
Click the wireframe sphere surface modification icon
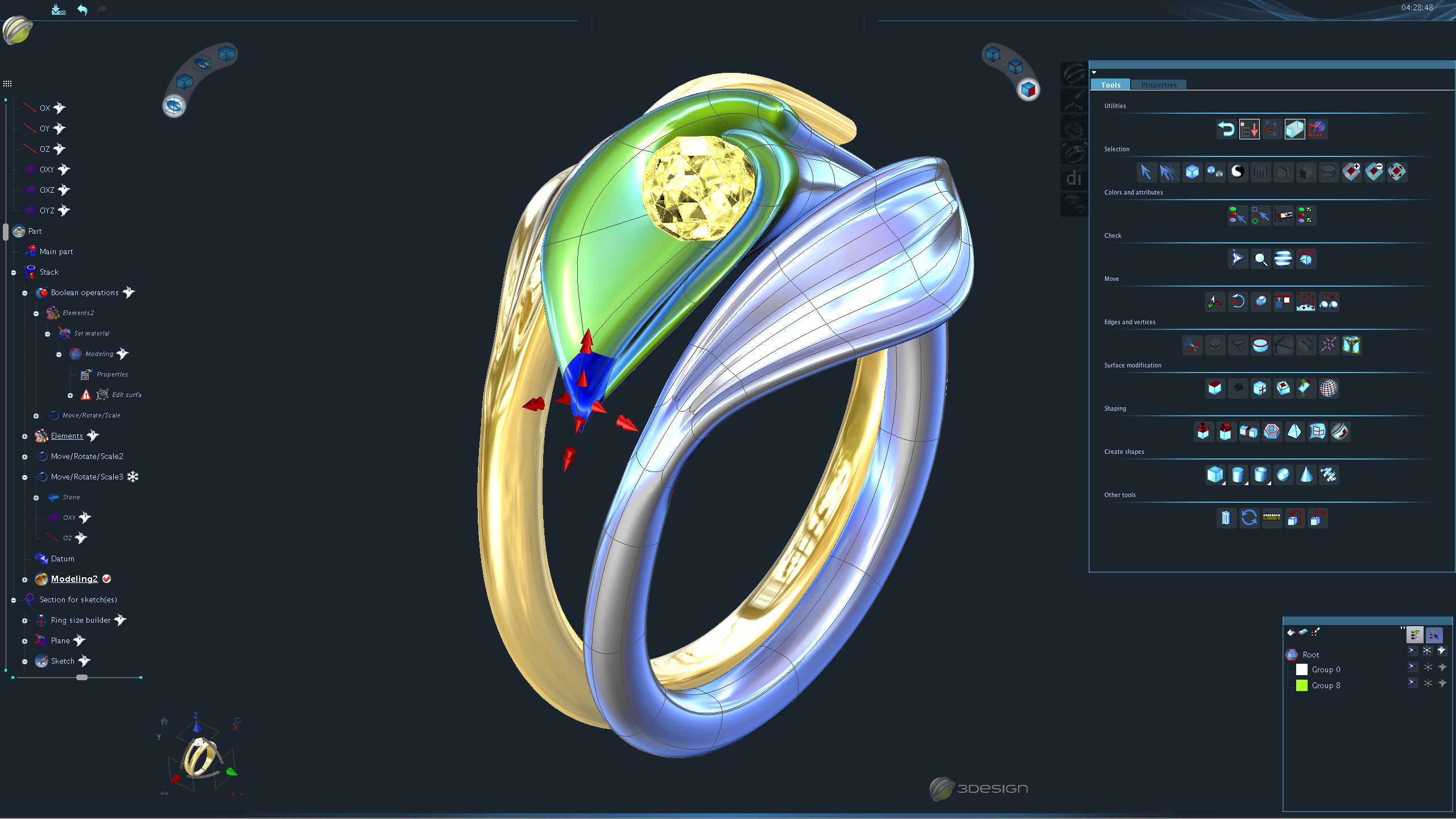point(1329,388)
